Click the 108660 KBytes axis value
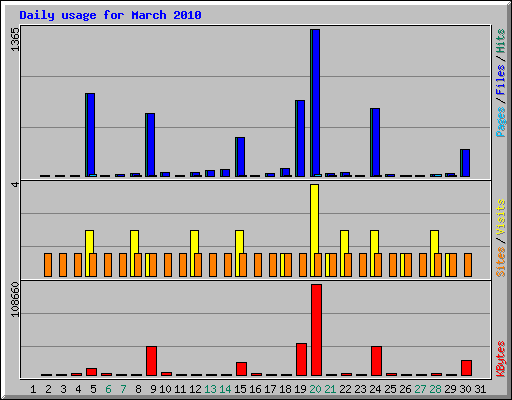 click(15, 300)
